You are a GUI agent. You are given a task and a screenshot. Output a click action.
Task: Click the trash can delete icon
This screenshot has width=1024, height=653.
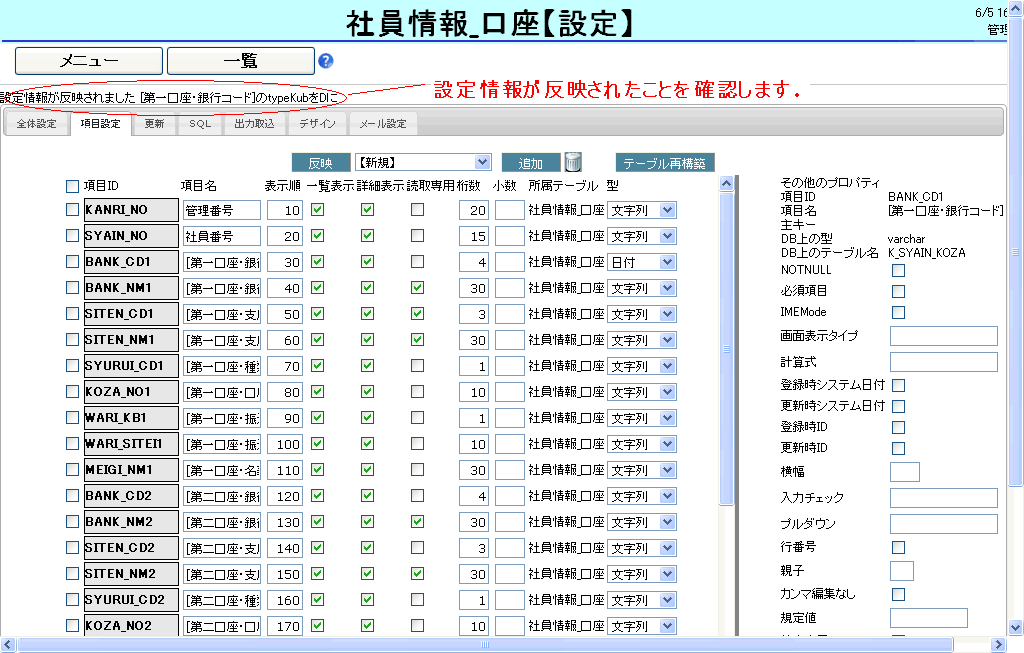coord(573,162)
